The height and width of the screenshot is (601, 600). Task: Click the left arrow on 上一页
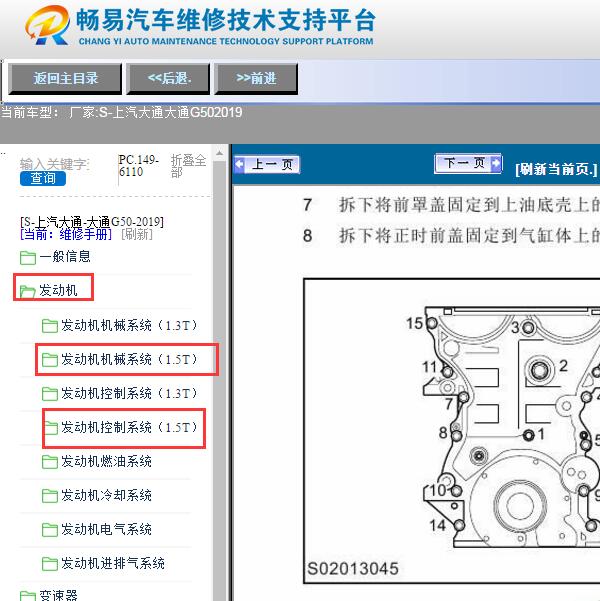click(239, 164)
